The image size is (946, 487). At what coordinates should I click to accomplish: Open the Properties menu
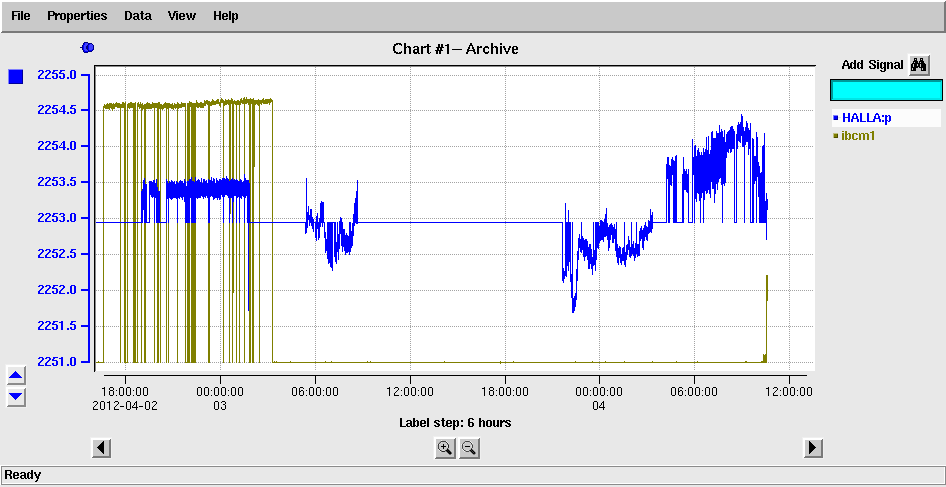[77, 16]
